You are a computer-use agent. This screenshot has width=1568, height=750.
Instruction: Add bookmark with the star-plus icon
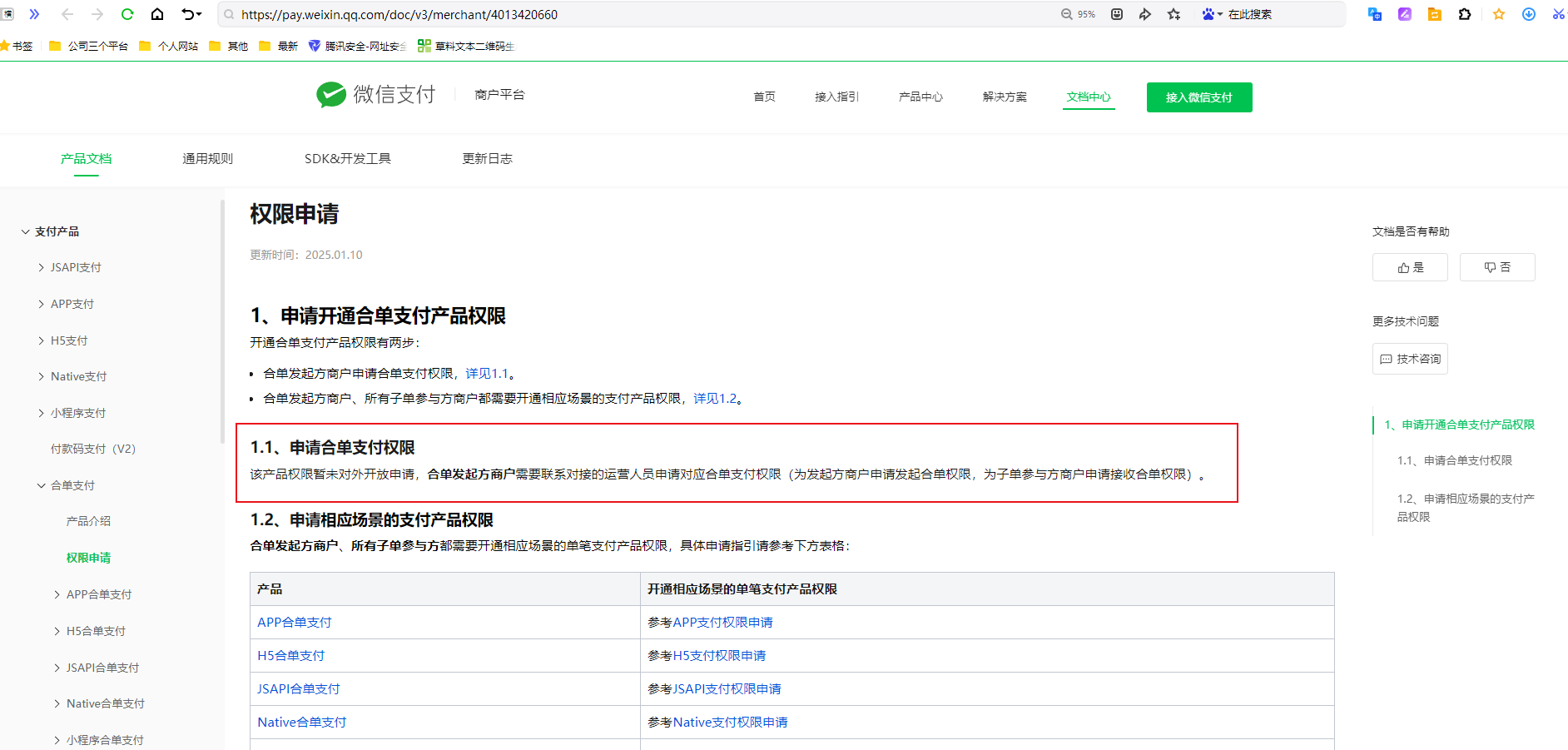point(1174,14)
